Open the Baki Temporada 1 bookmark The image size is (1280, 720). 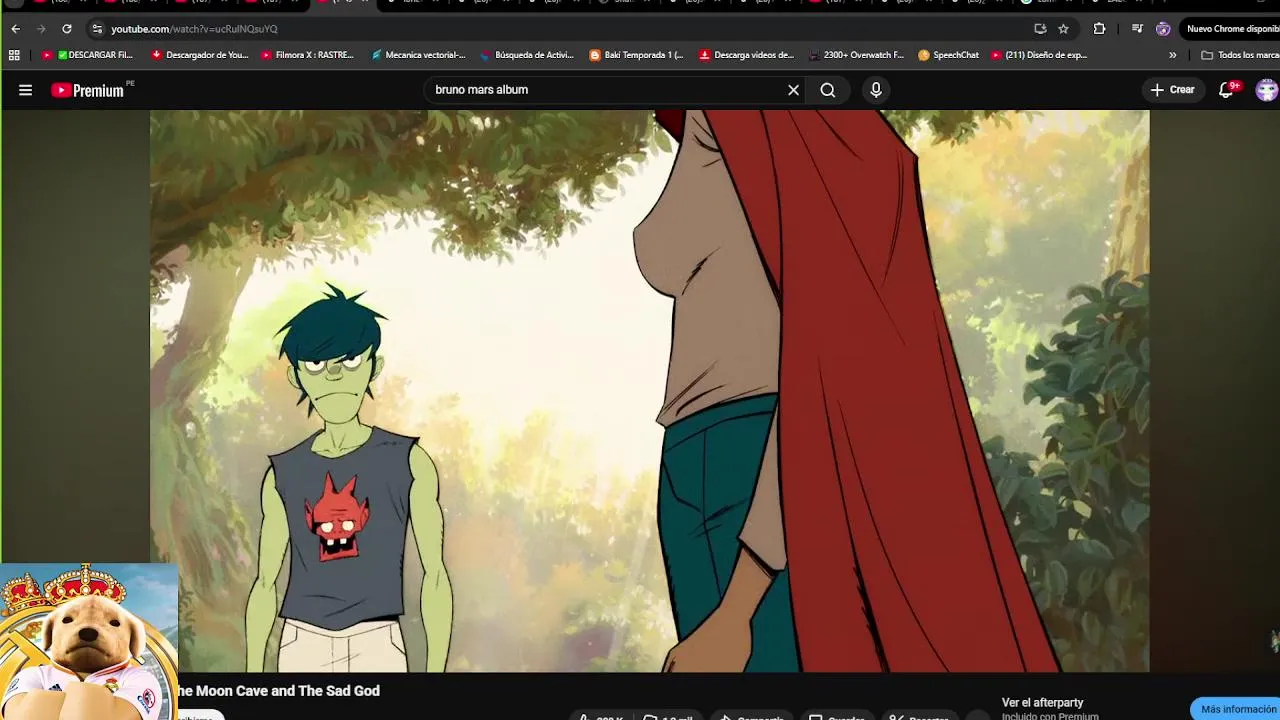(x=637, y=55)
